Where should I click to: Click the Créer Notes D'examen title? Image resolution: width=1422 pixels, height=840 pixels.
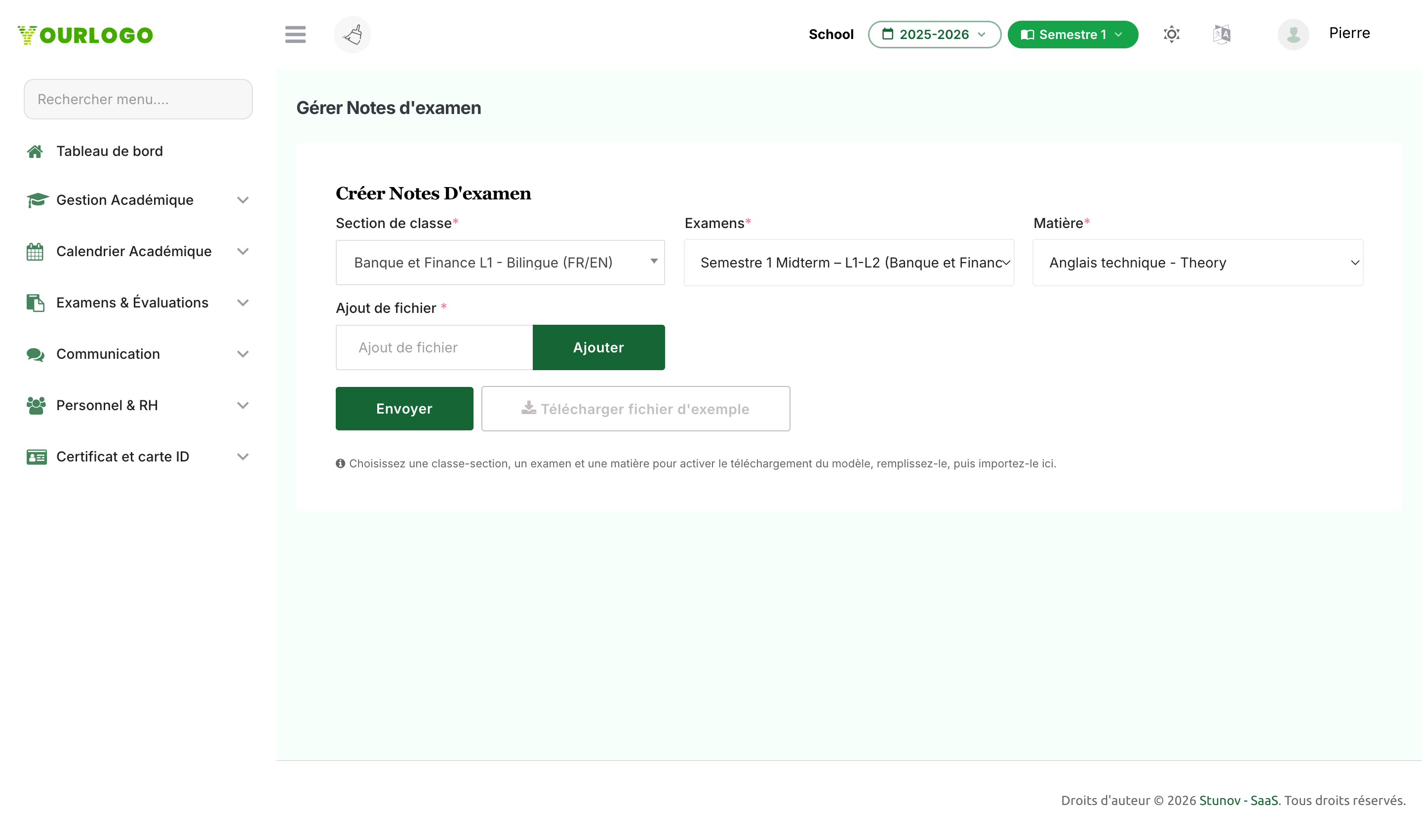433,193
